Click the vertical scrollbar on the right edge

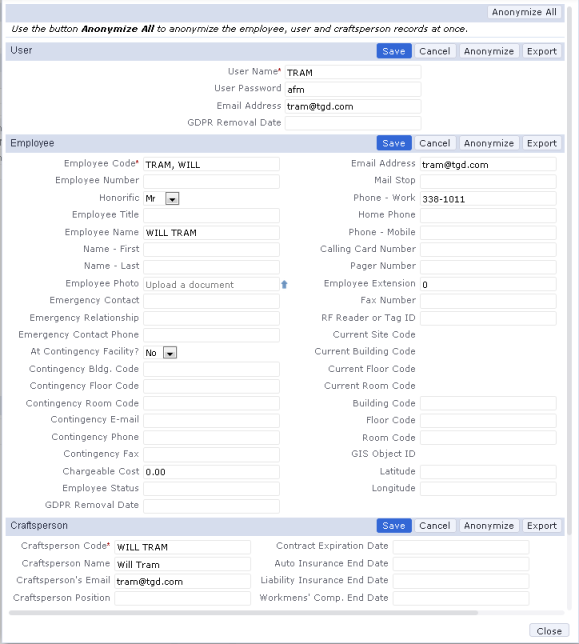pyautogui.click(x=569, y=164)
